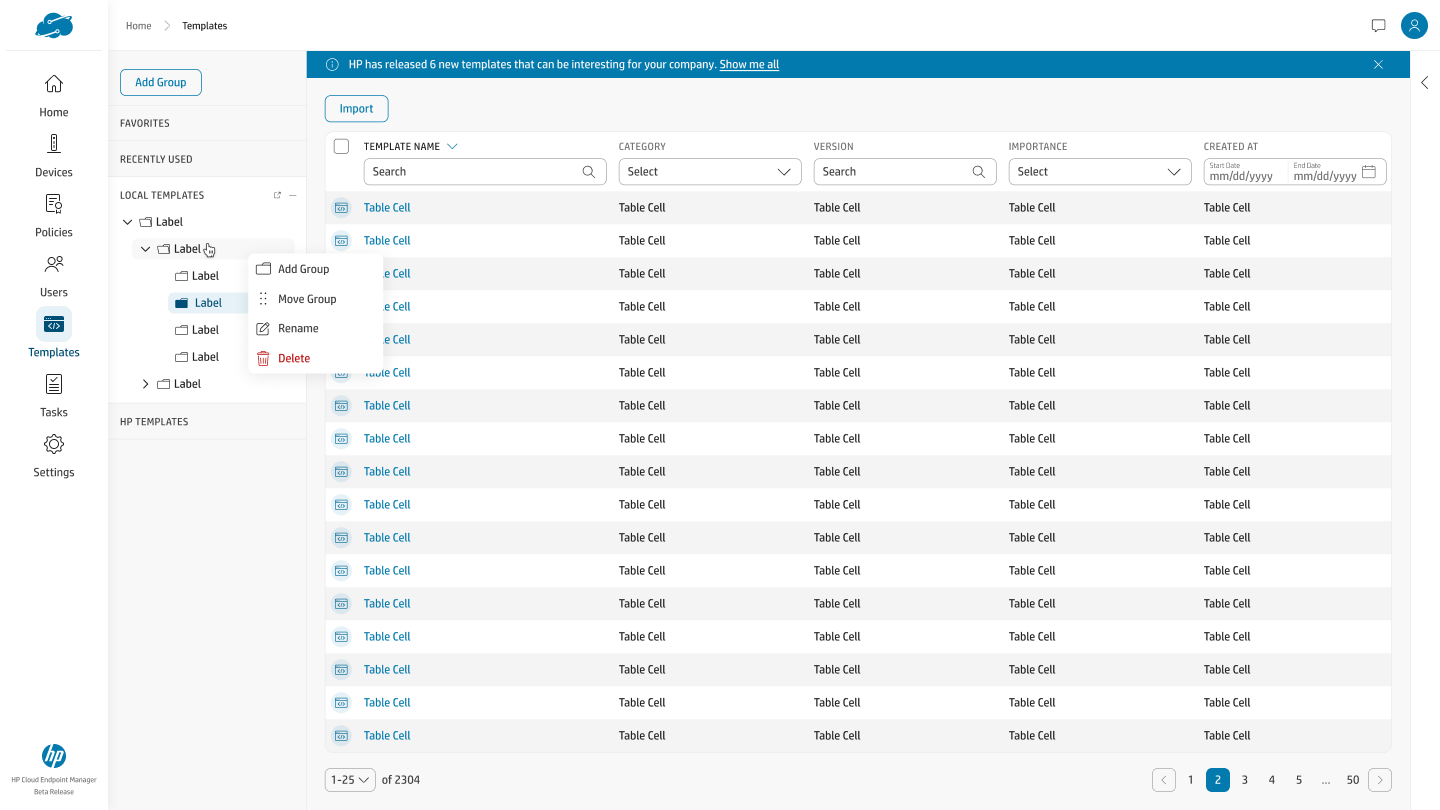Collapse the nested expanded Label chevron
Screen dimensions: 1440x810
(x=145, y=249)
